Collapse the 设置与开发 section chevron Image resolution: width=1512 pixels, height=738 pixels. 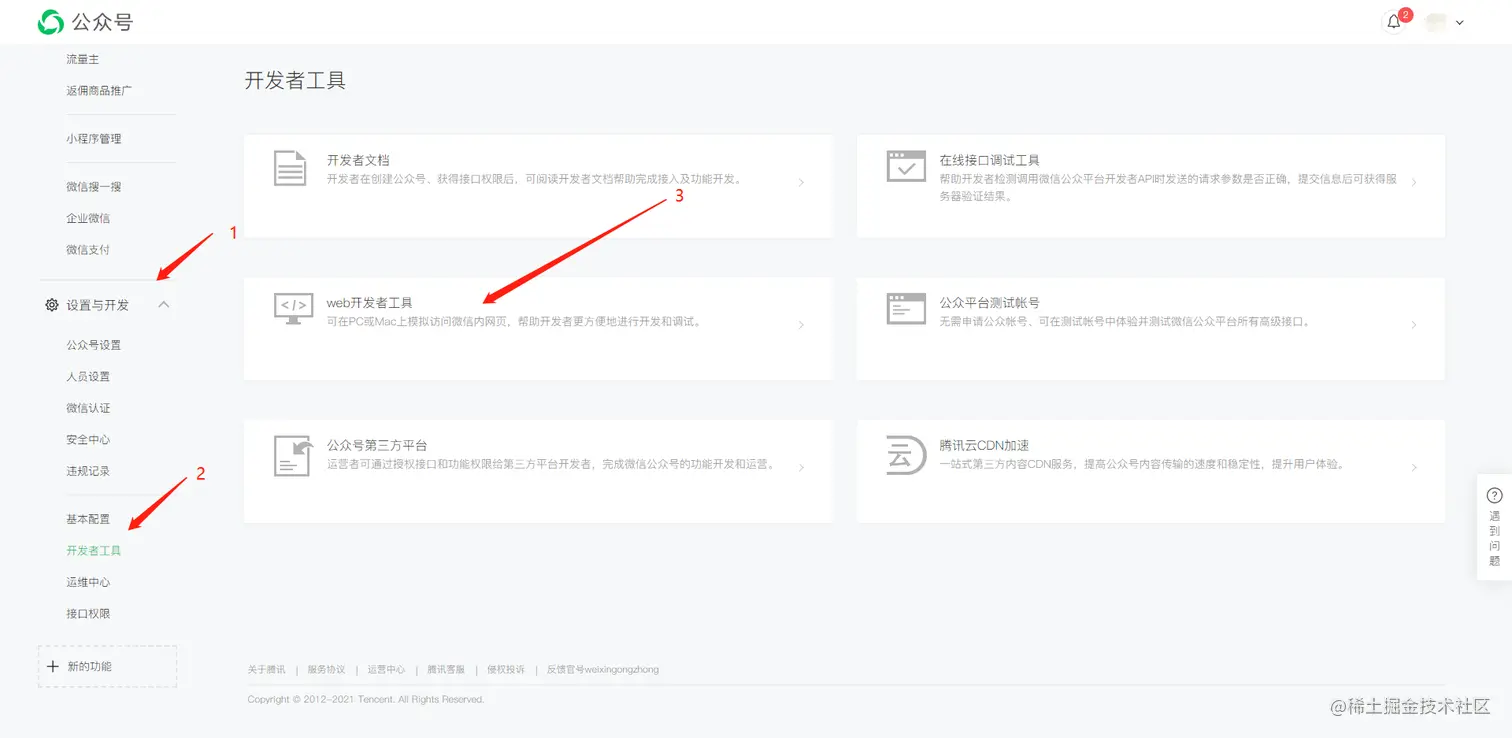164,304
